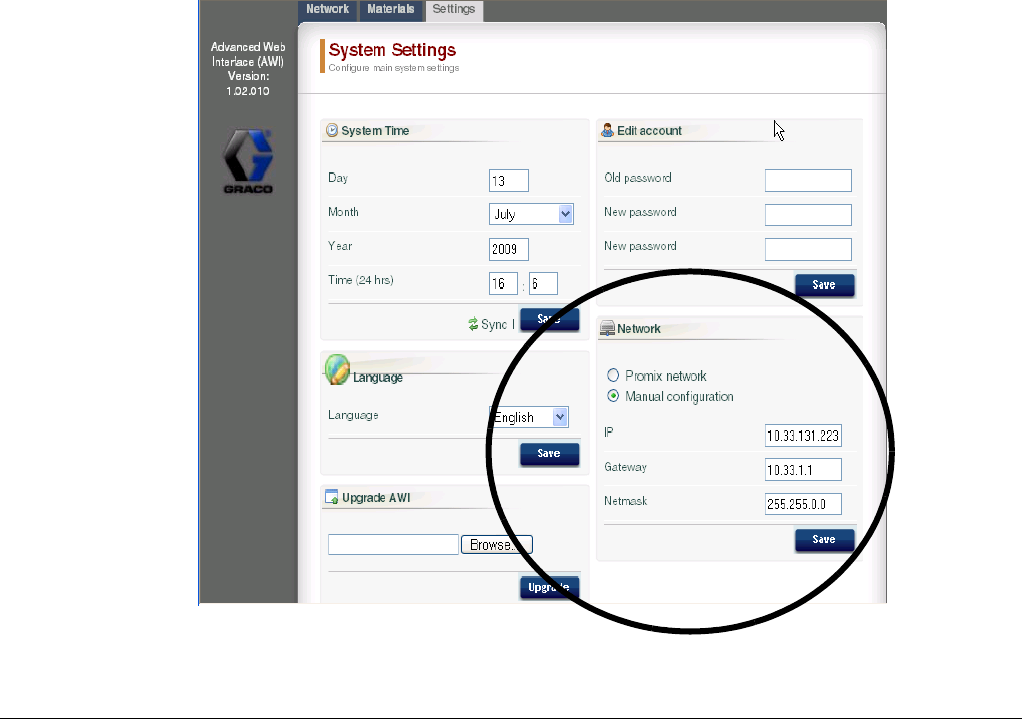The image size is (1022, 719).
Task: Focus the IP address field
Action: click(x=803, y=435)
